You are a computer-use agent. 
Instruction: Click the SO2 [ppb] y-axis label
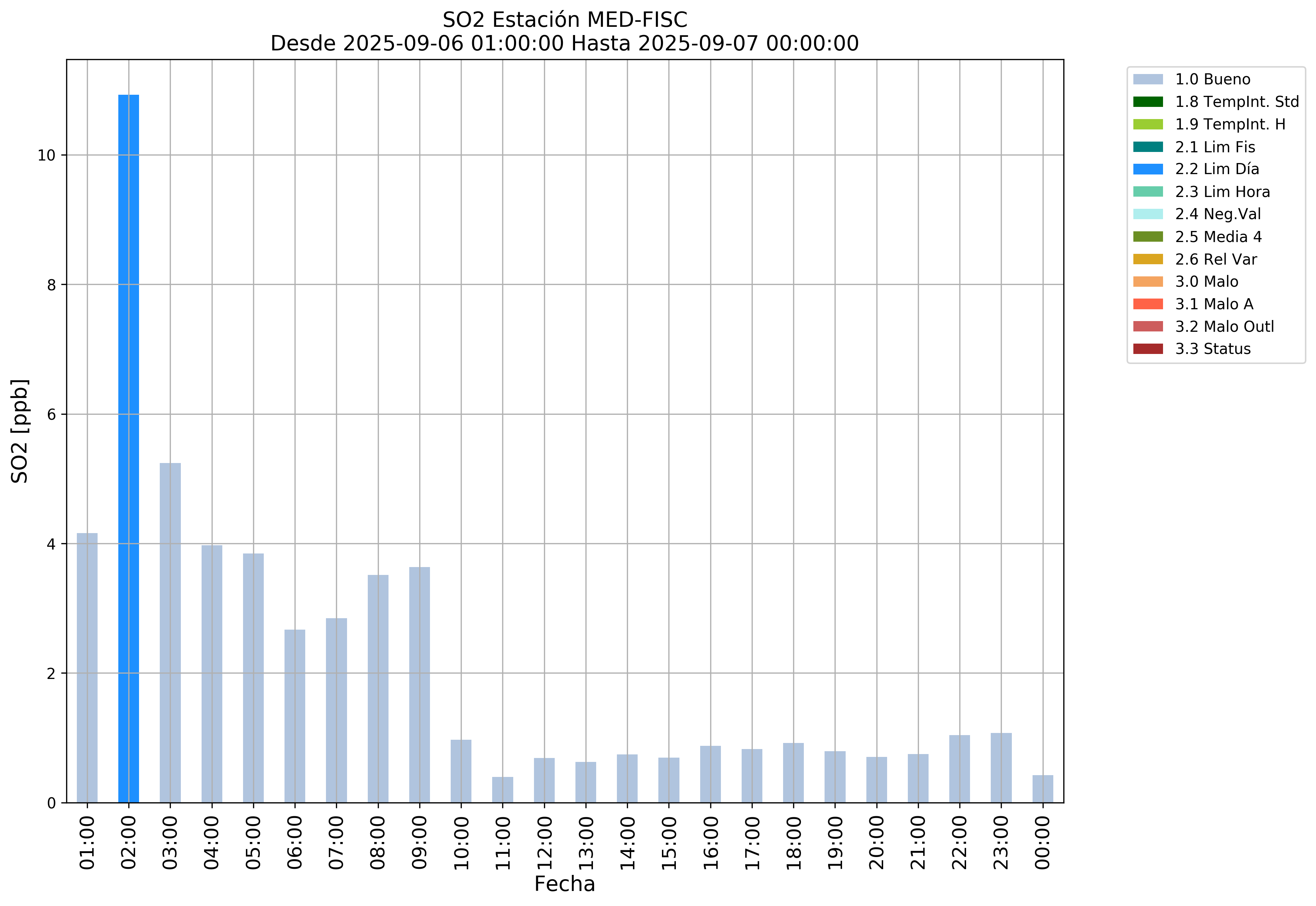tap(20, 431)
